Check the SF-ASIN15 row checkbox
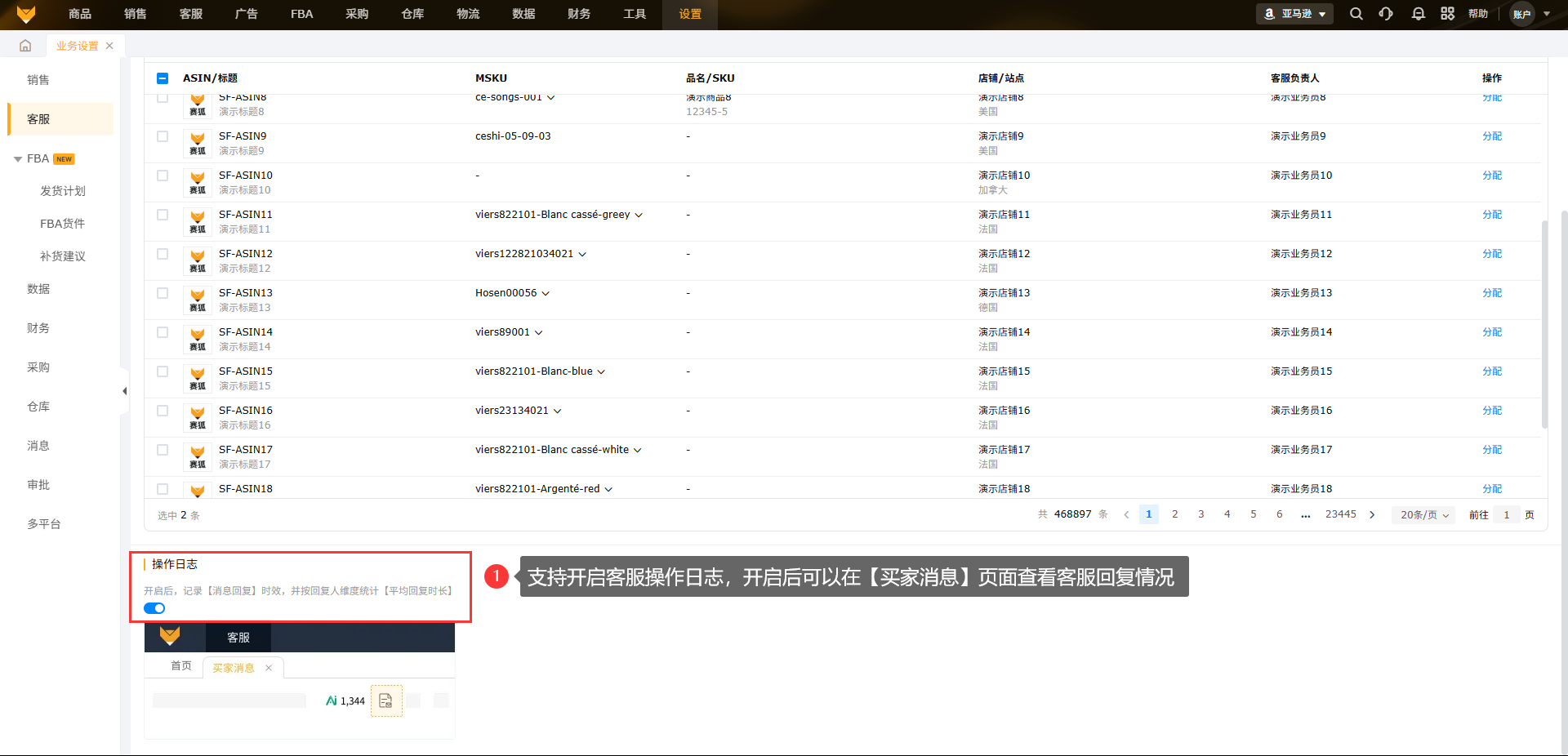Viewport: 1568px width, 756px height. (x=163, y=371)
